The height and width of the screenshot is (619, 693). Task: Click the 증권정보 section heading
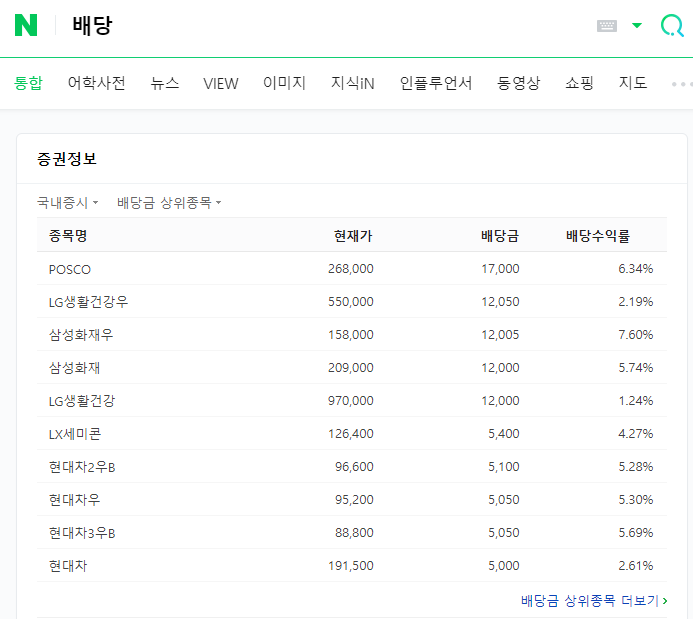(66, 159)
